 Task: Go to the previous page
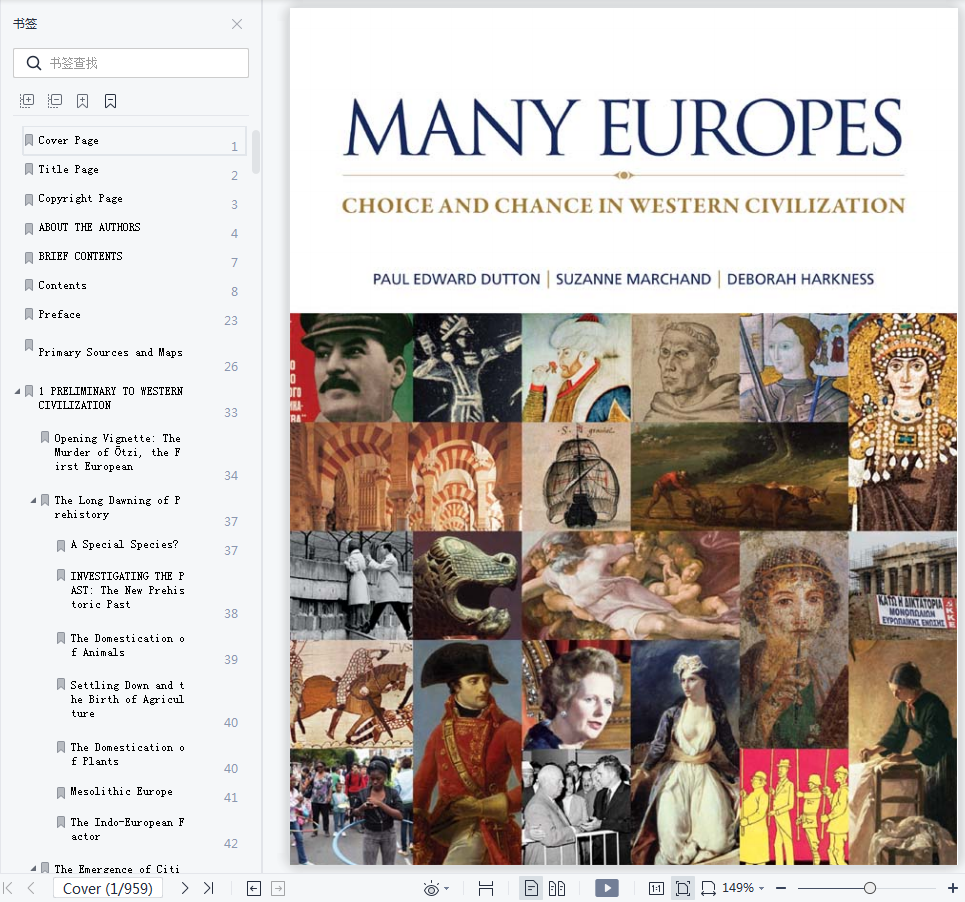point(31,888)
